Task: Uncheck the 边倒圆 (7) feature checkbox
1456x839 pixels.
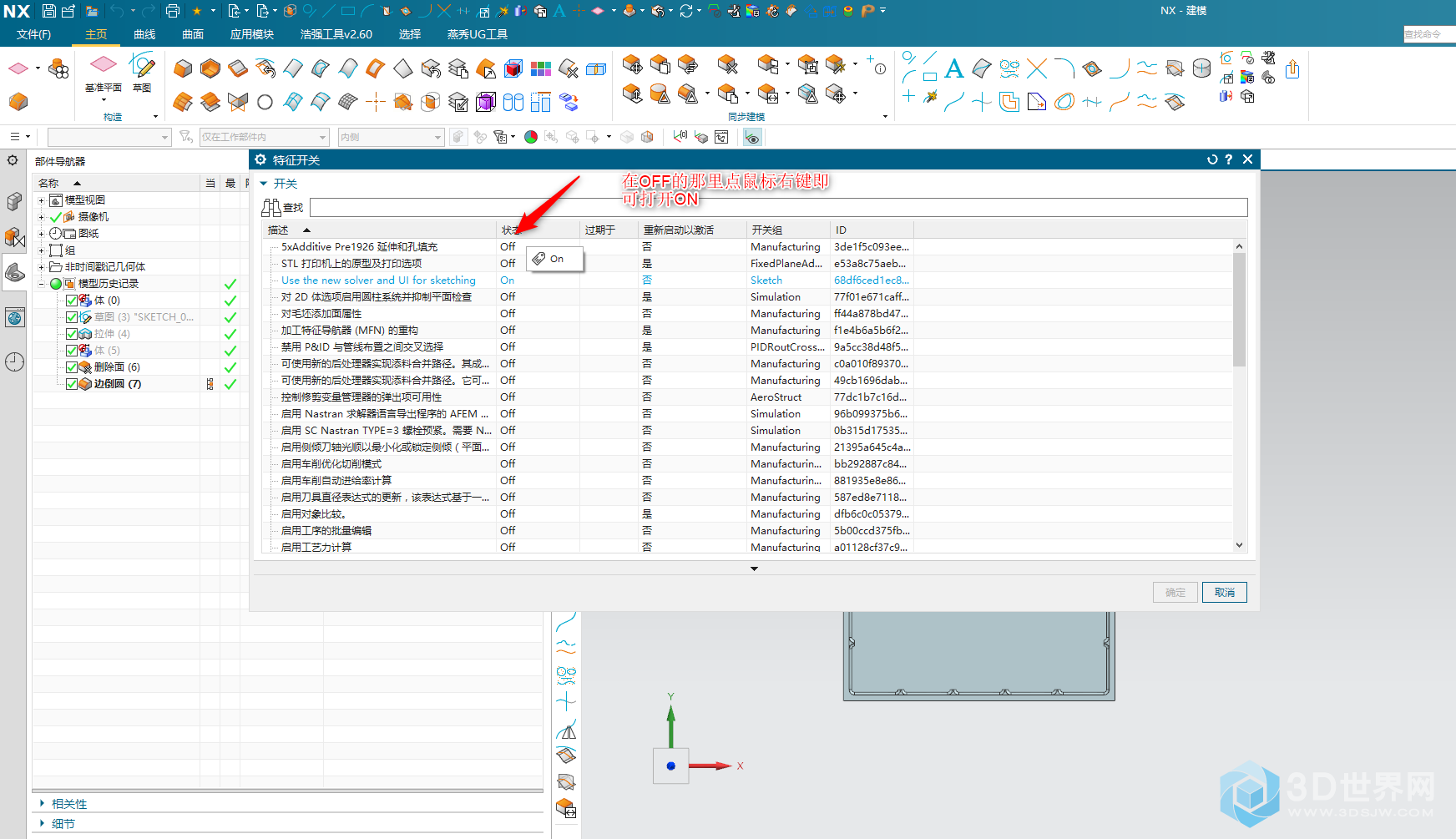Action: pyautogui.click(x=72, y=384)
